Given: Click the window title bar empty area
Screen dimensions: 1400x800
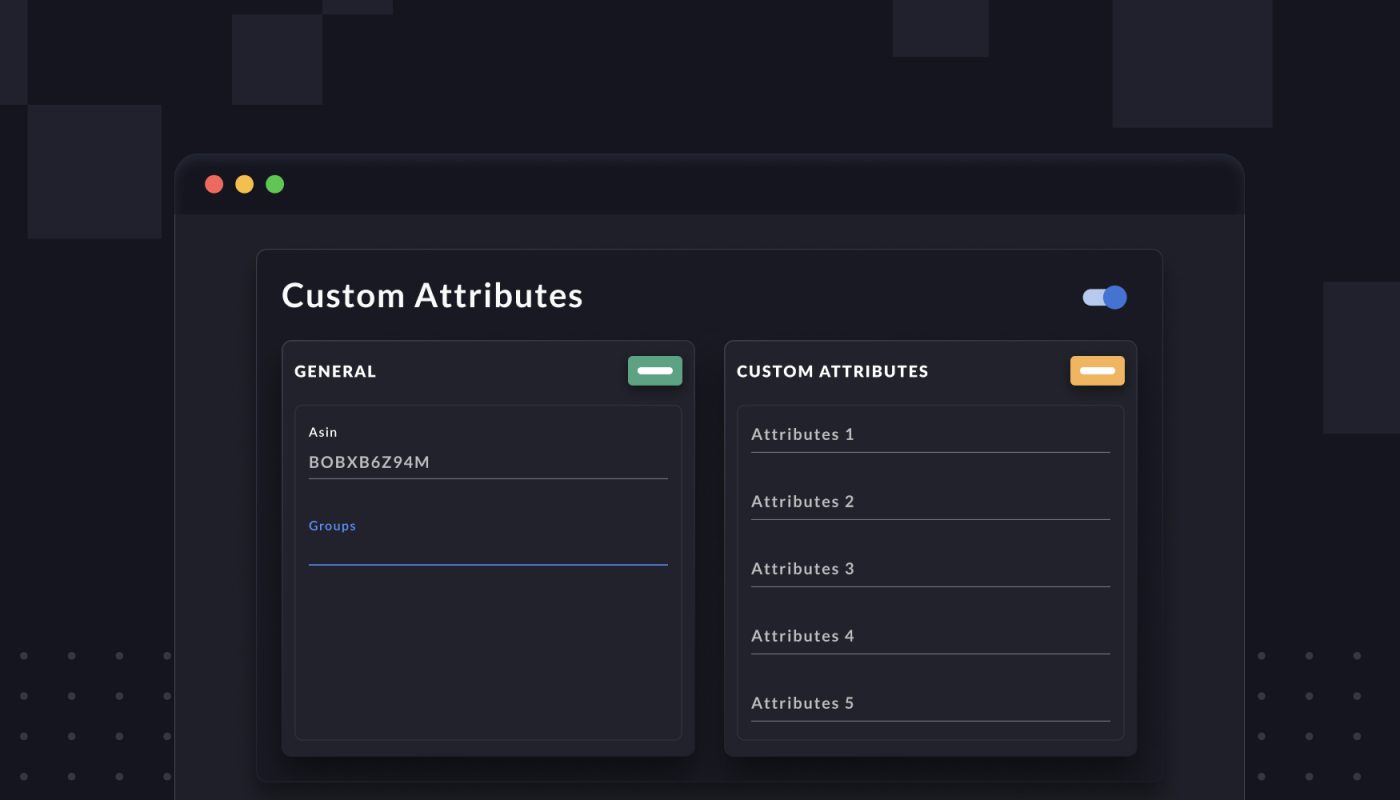Looking at the screenshot, I should click(x=760, y=185).
